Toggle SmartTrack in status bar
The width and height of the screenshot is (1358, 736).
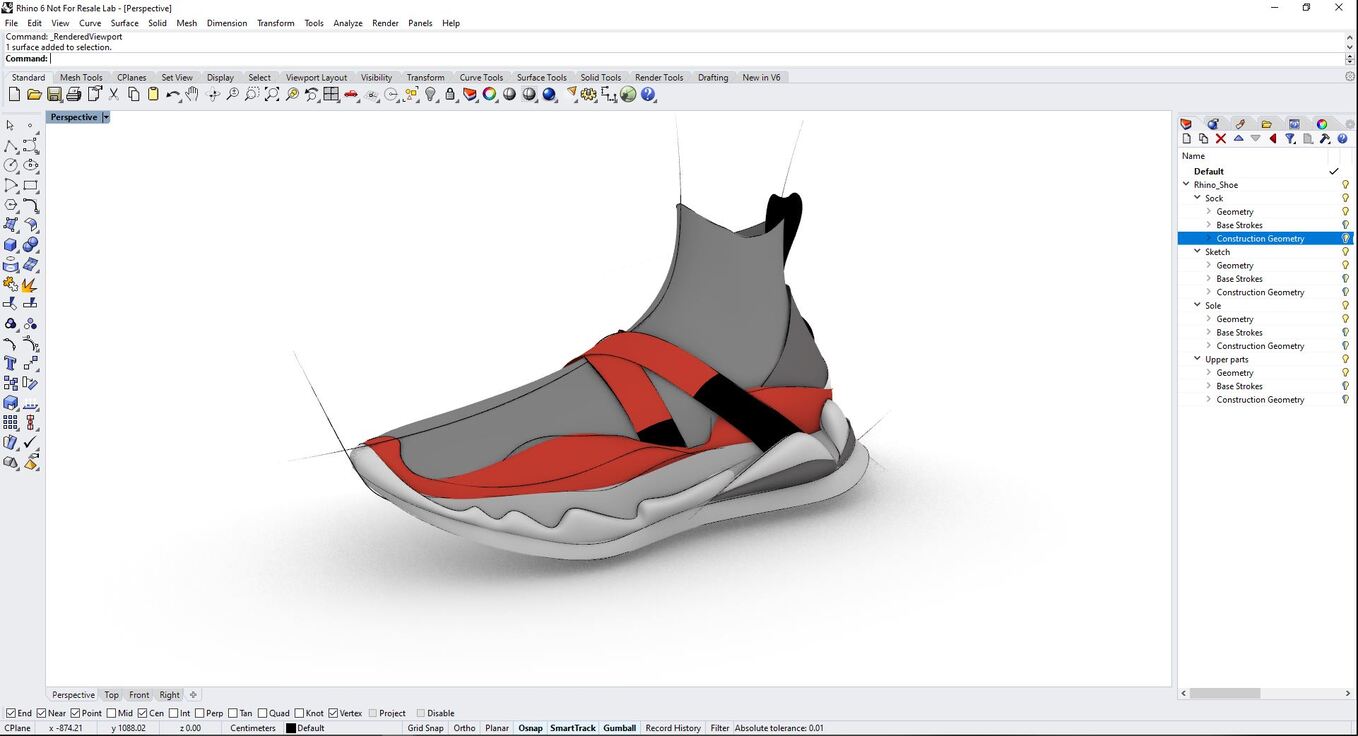[573, 728]
